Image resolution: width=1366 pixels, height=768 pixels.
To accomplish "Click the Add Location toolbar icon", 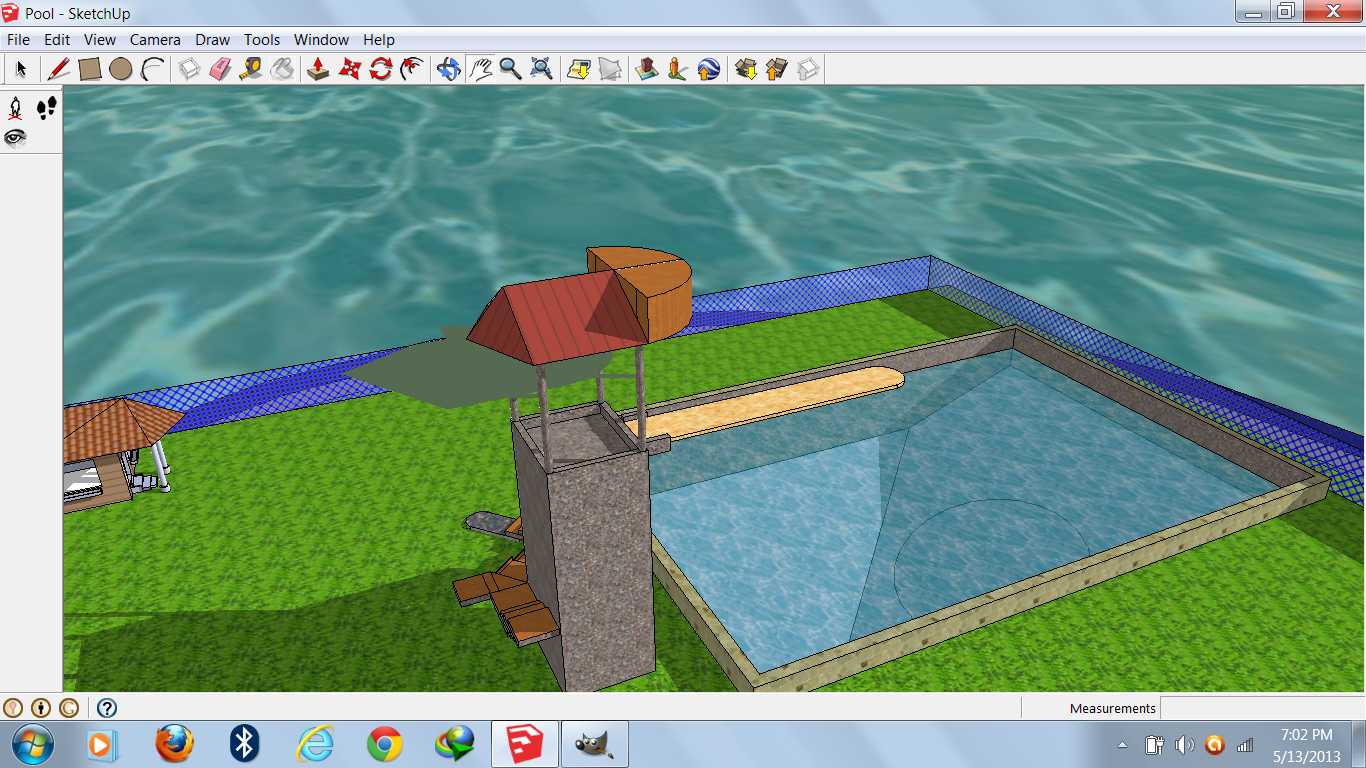I will [579, 69].
